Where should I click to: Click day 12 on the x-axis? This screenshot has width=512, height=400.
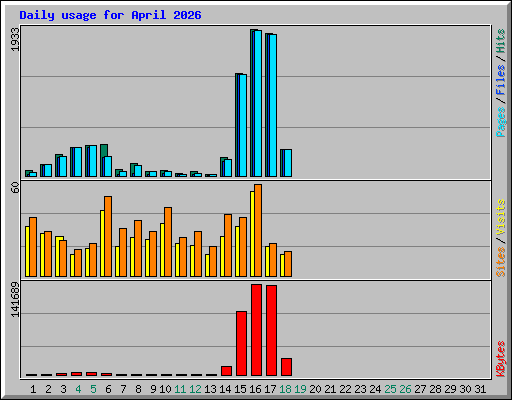pyautogui.click(x=195, y=389)
